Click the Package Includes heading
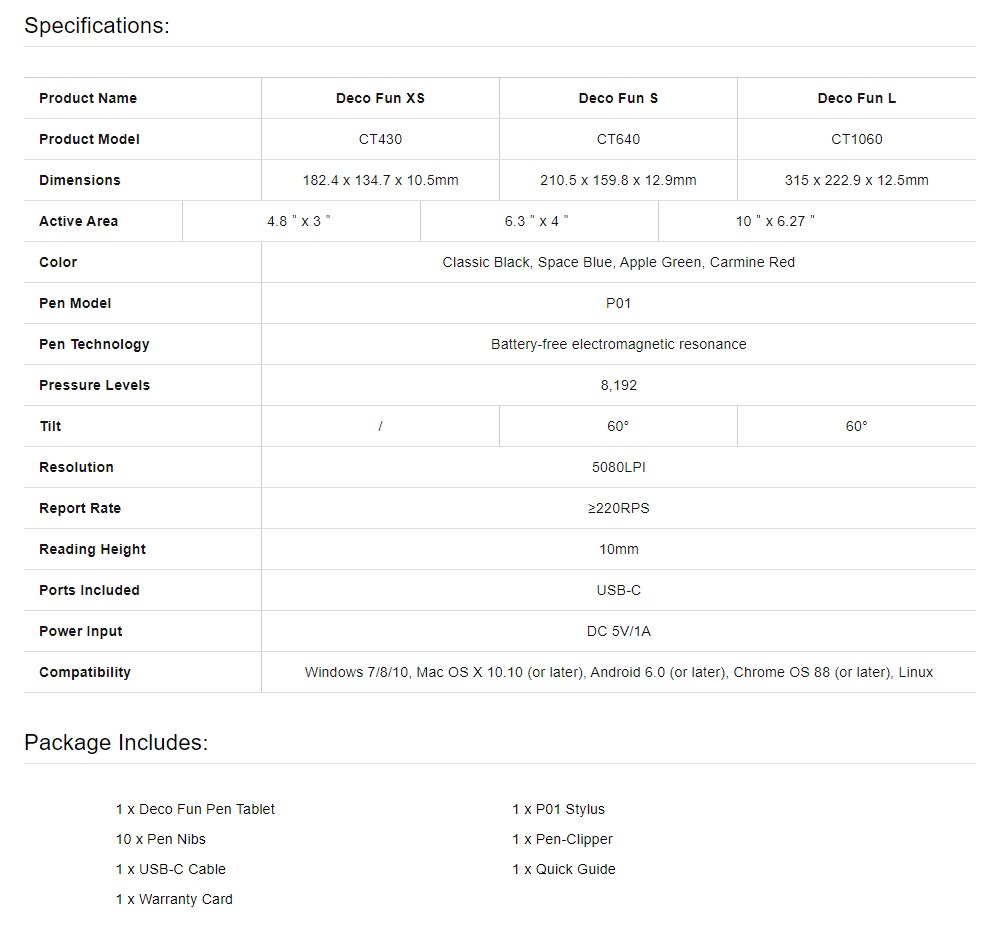 [x=116, y=743]
